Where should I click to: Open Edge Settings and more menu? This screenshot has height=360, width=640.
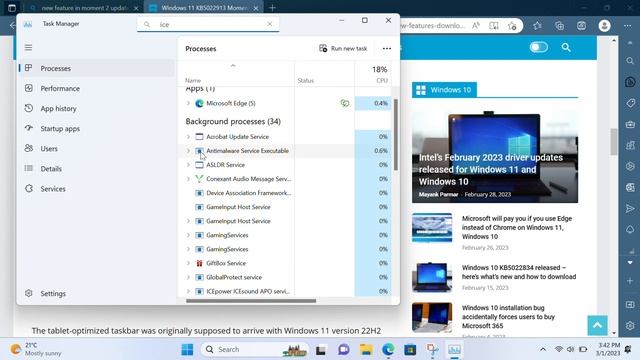[627, 26]
